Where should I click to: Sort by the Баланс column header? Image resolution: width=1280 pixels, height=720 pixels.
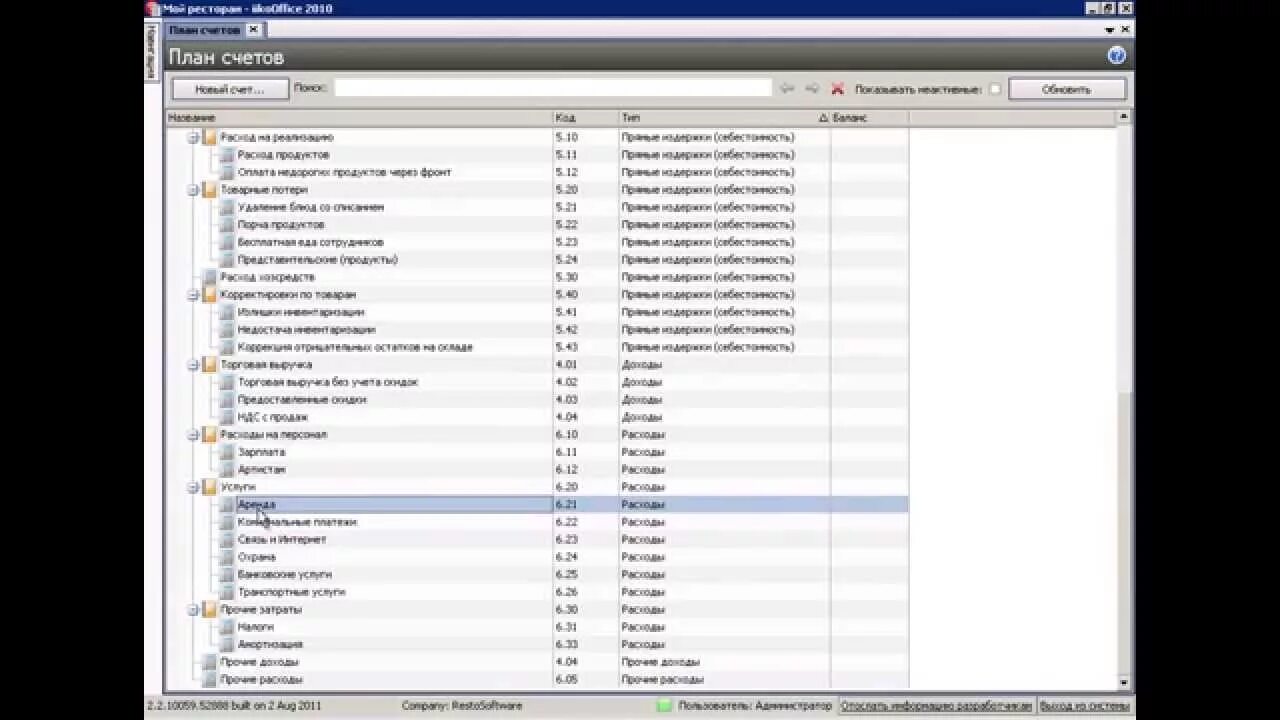(x=869, y=118)
